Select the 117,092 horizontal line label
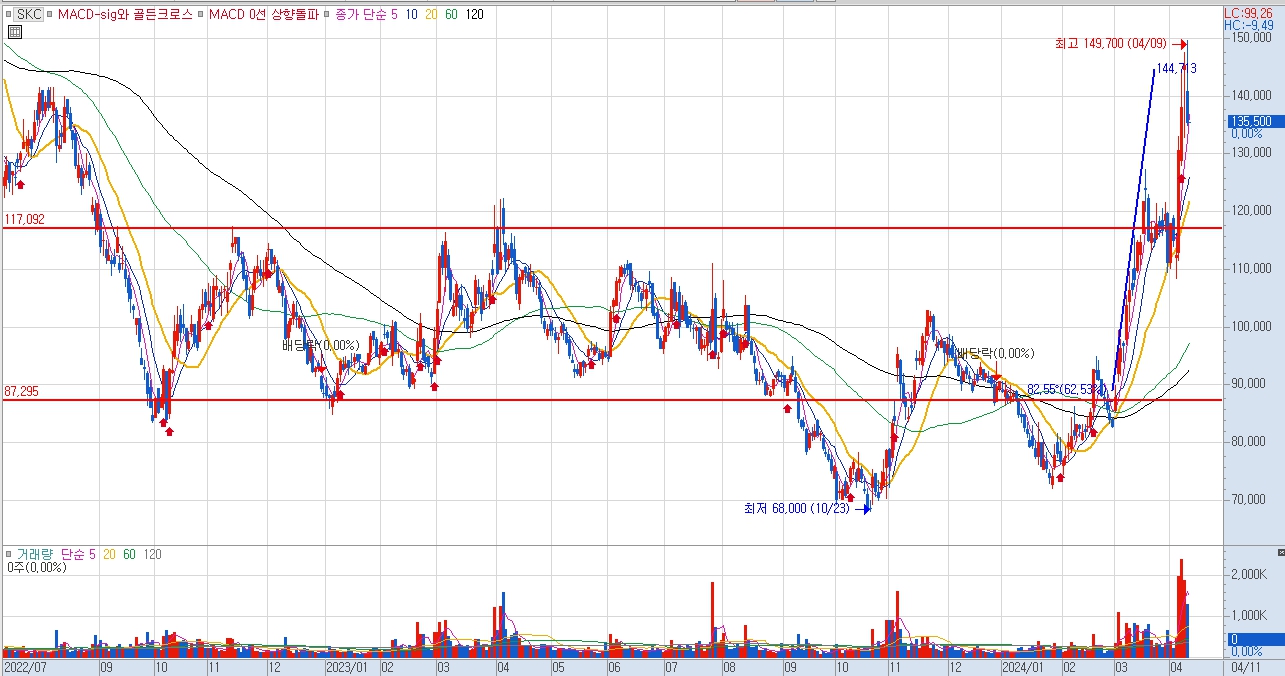Screen dimensions: 1285x676 tap(24, 219)
